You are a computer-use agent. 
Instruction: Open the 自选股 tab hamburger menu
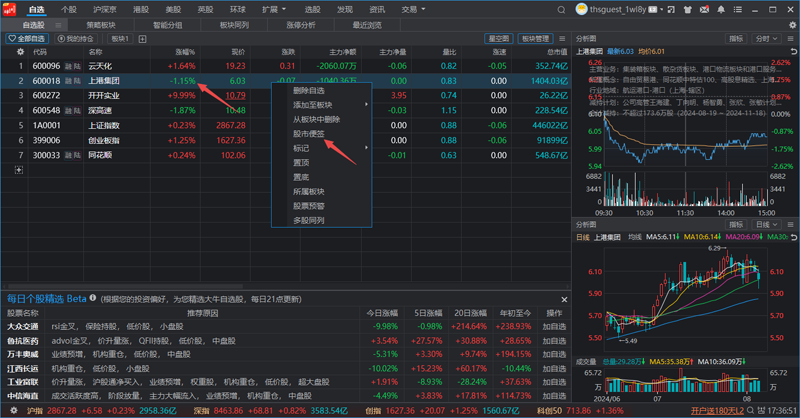coord(58,25)
